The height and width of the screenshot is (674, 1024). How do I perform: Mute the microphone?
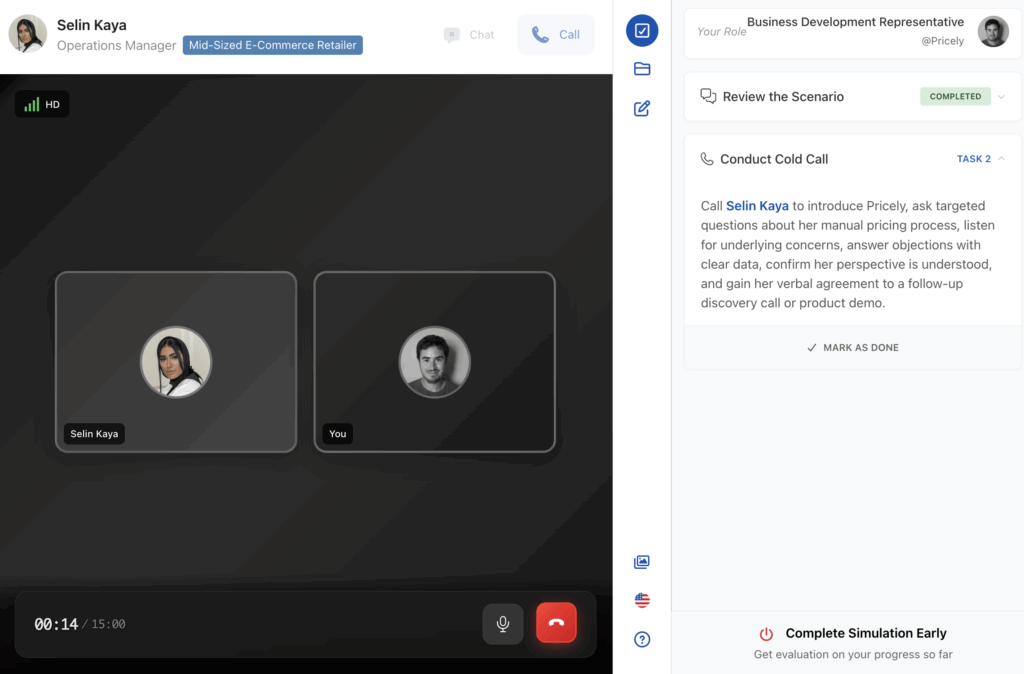click(502, 624)
